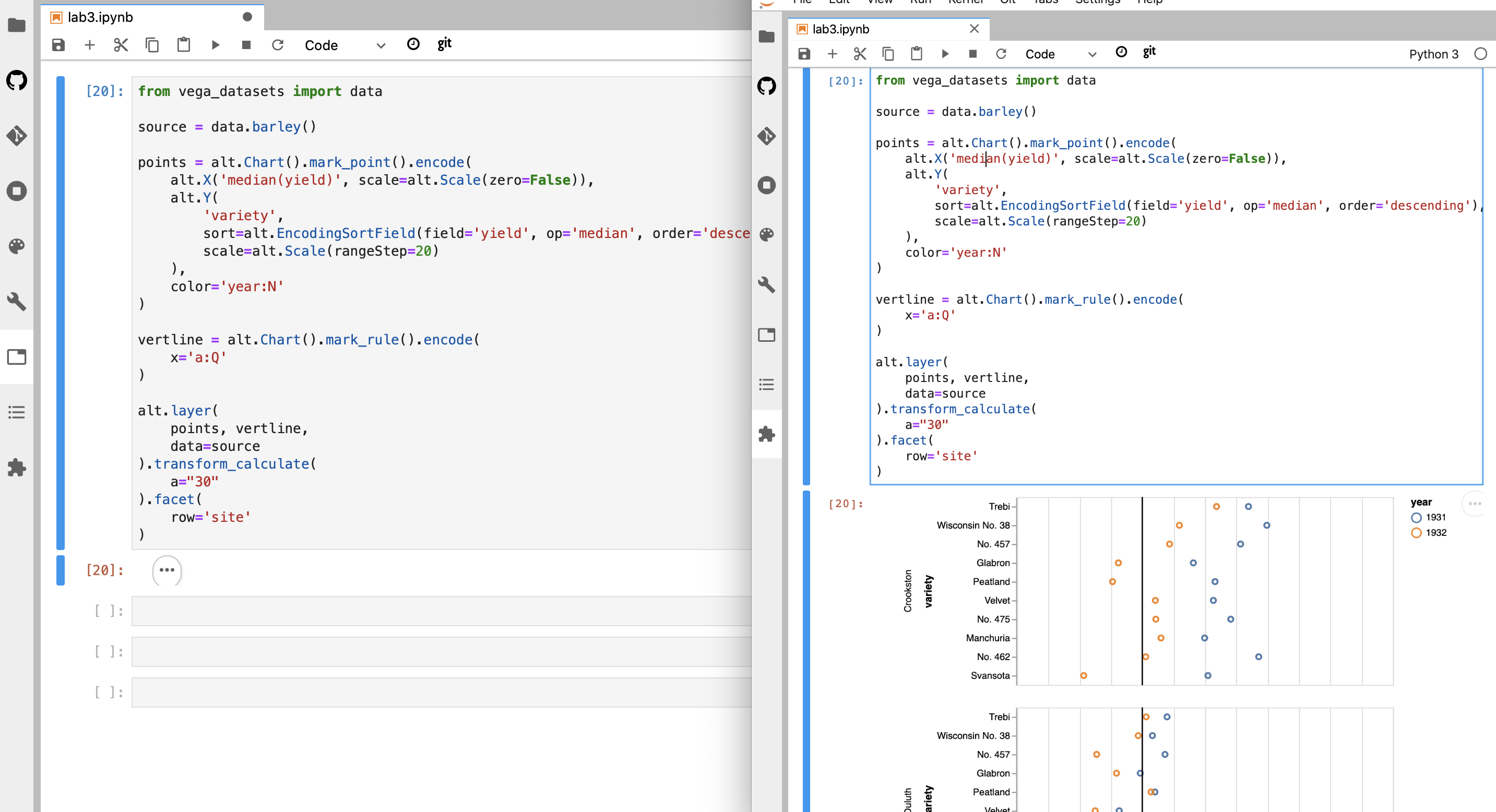Open GitHub panel in right window sidebar
The height and width of the screenshot is (812, 1496).
click(x=767, y=86)
